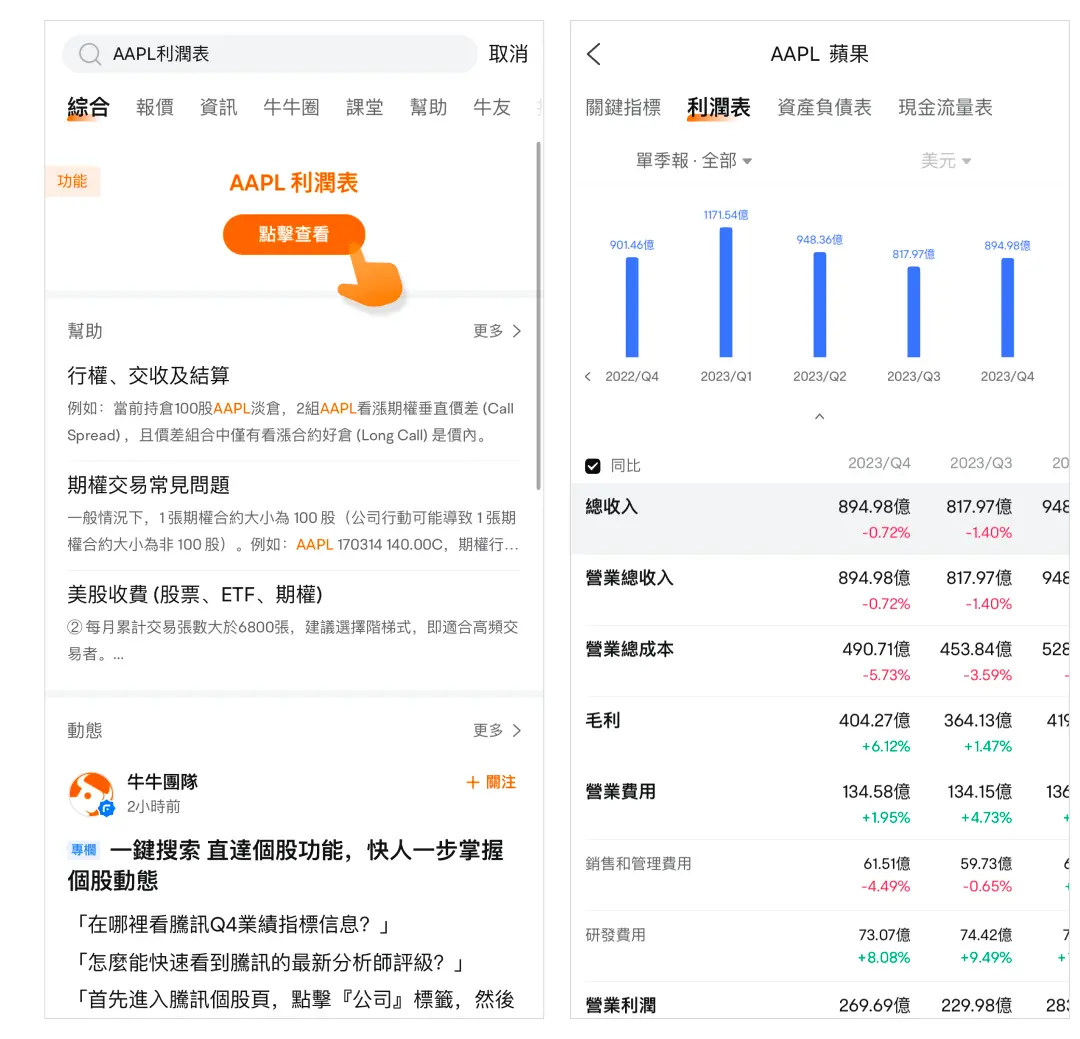The height and width of the screenshot is (1039, 1080).
Task: Click the 功能 tag label
Action: click(x=72, y=181)
